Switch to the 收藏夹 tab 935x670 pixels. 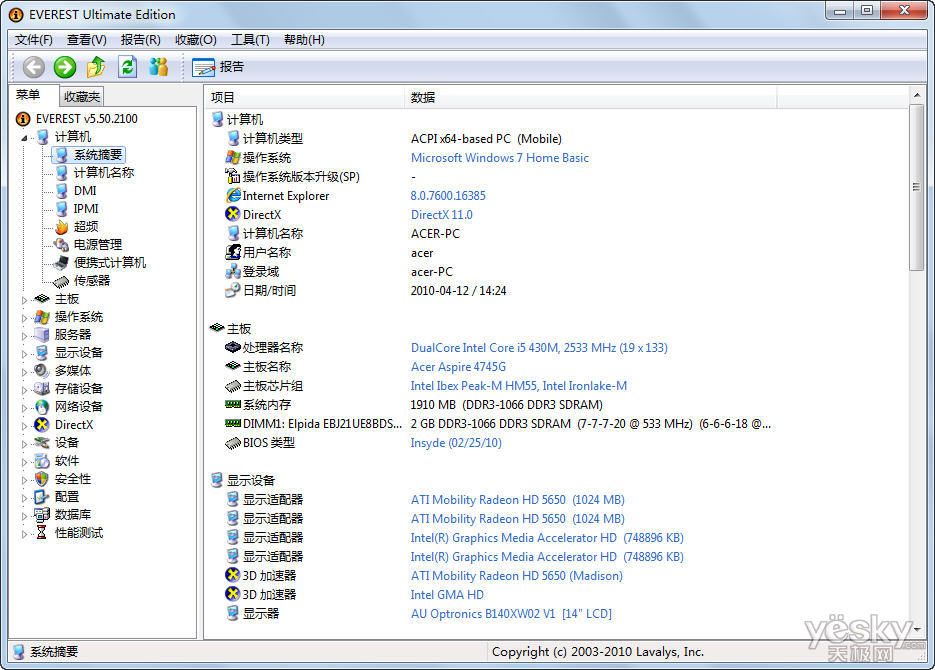click(x=82, y=97)
